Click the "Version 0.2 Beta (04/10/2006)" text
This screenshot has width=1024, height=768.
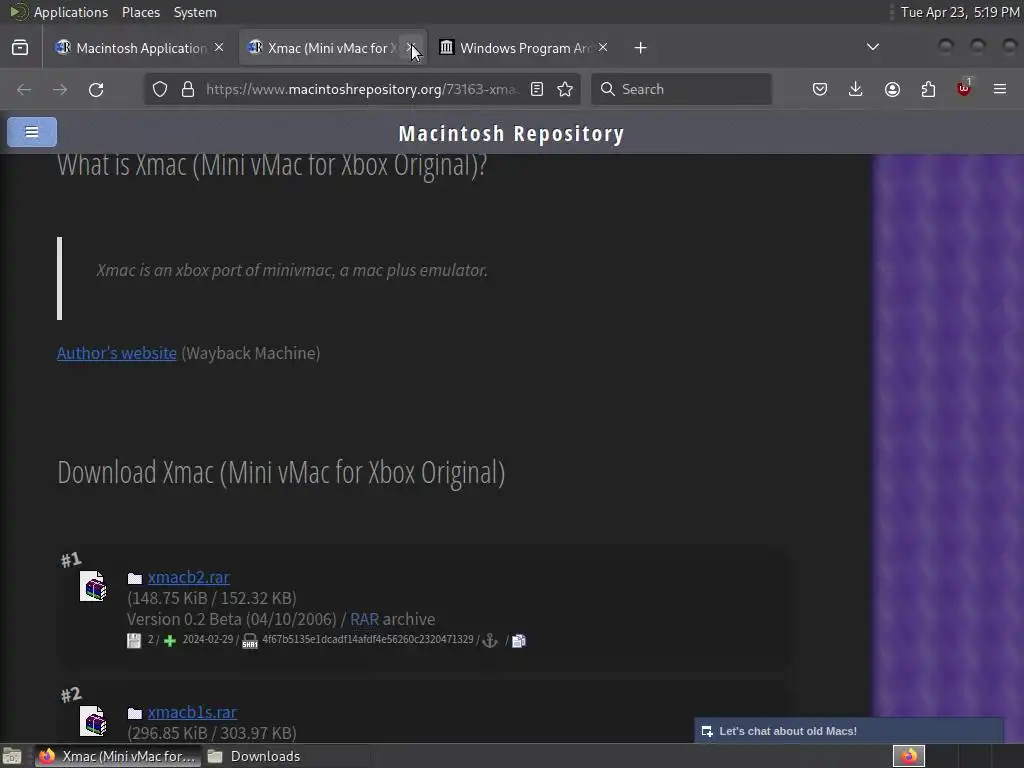pos(232,619)
